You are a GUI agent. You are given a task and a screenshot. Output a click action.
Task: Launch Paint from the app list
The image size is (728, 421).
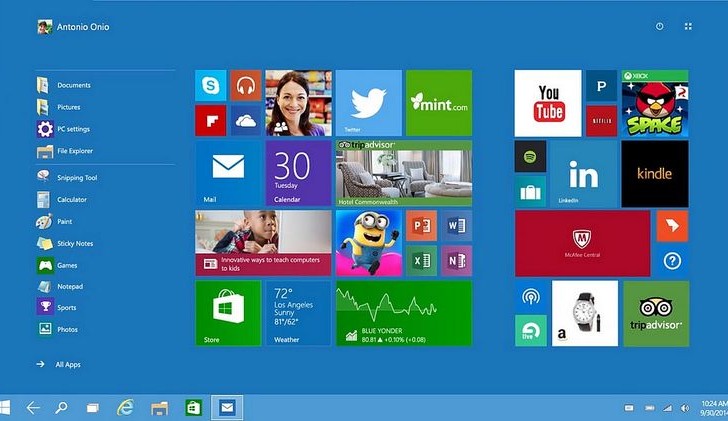[55, 221]
